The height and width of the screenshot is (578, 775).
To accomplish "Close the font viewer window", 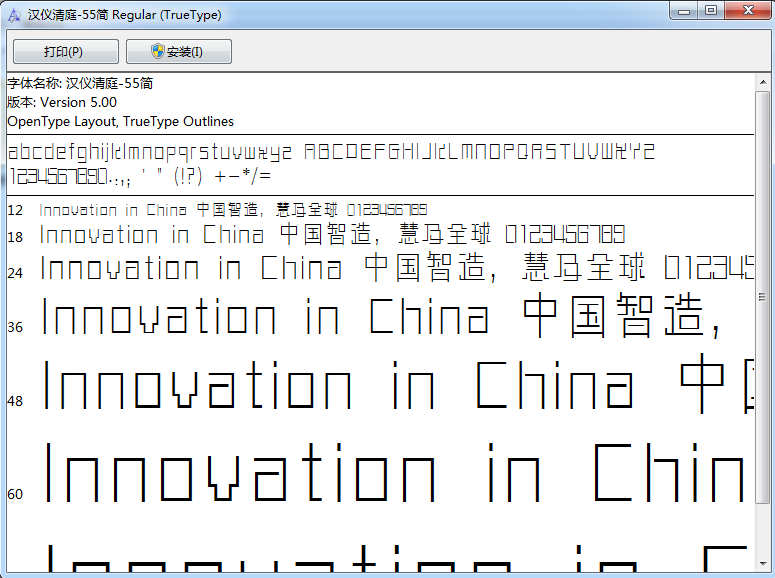I will click(x=746, y=11).
